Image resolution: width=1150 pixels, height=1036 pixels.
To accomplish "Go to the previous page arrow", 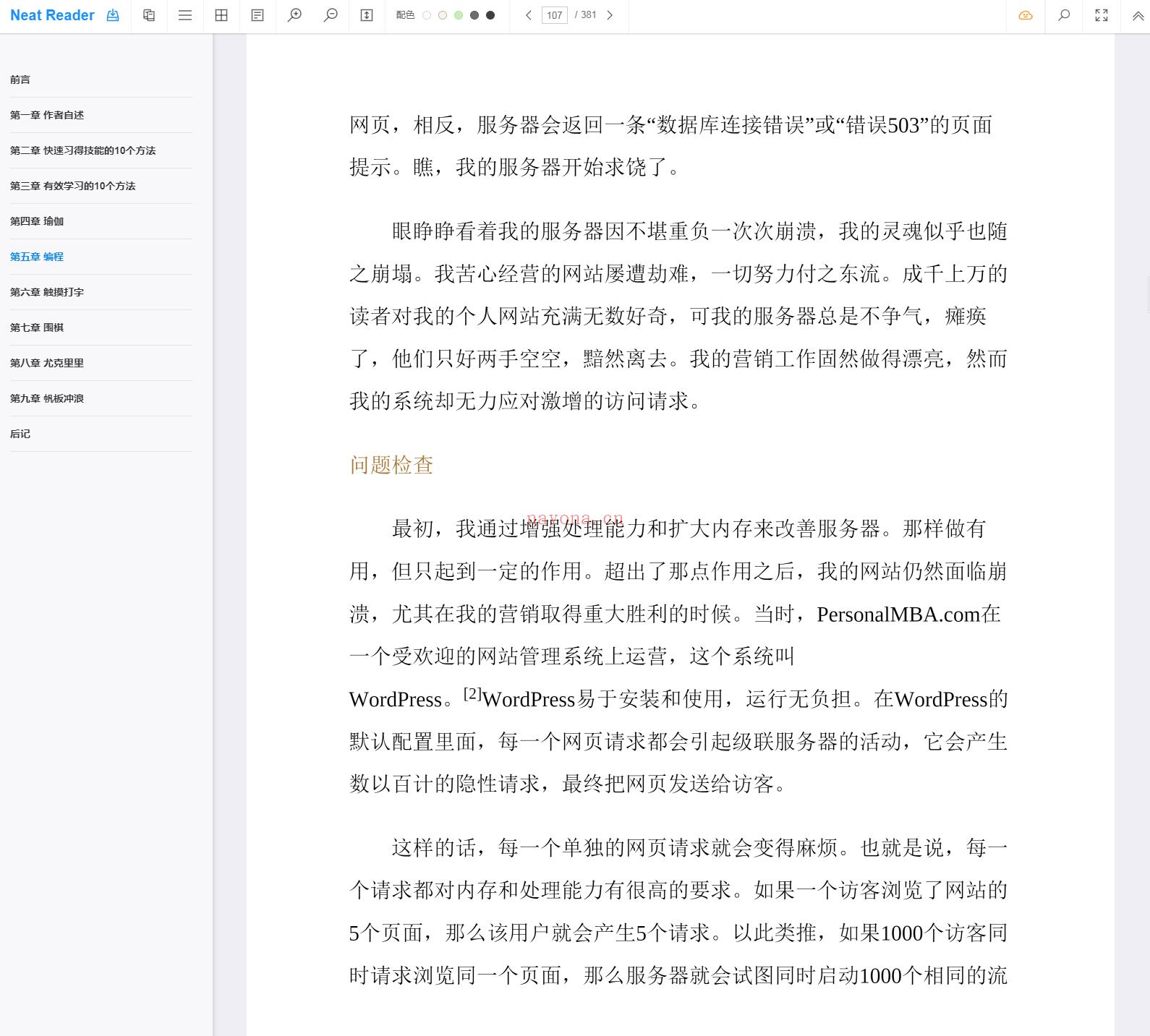I will tap(529, 15).
